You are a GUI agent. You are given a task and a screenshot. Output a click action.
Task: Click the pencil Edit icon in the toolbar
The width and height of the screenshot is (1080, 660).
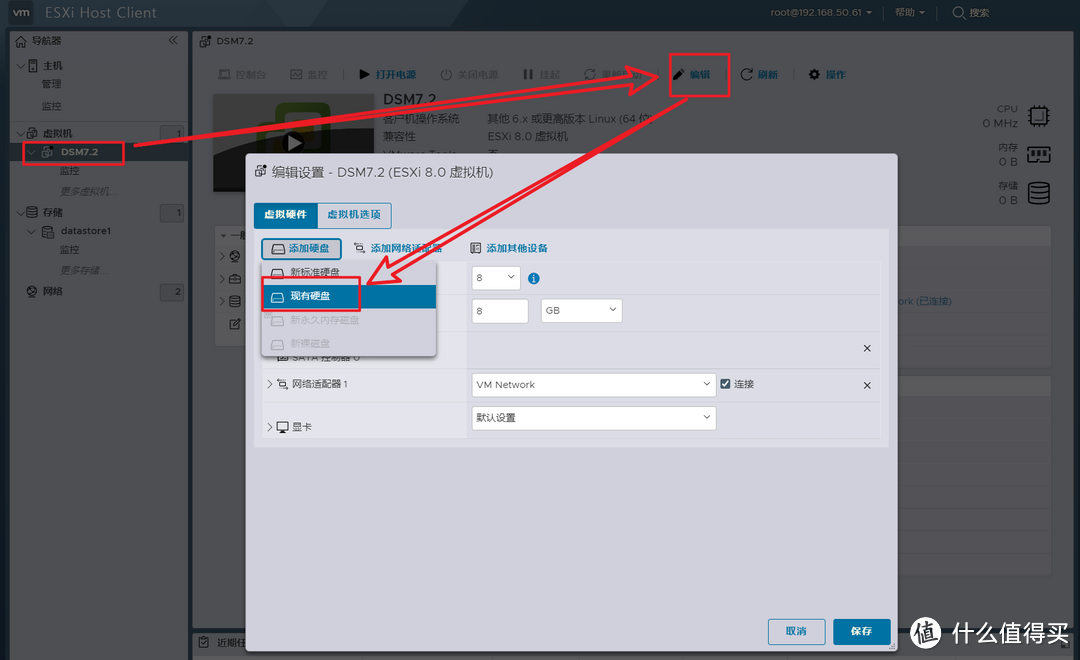point(679,74)
